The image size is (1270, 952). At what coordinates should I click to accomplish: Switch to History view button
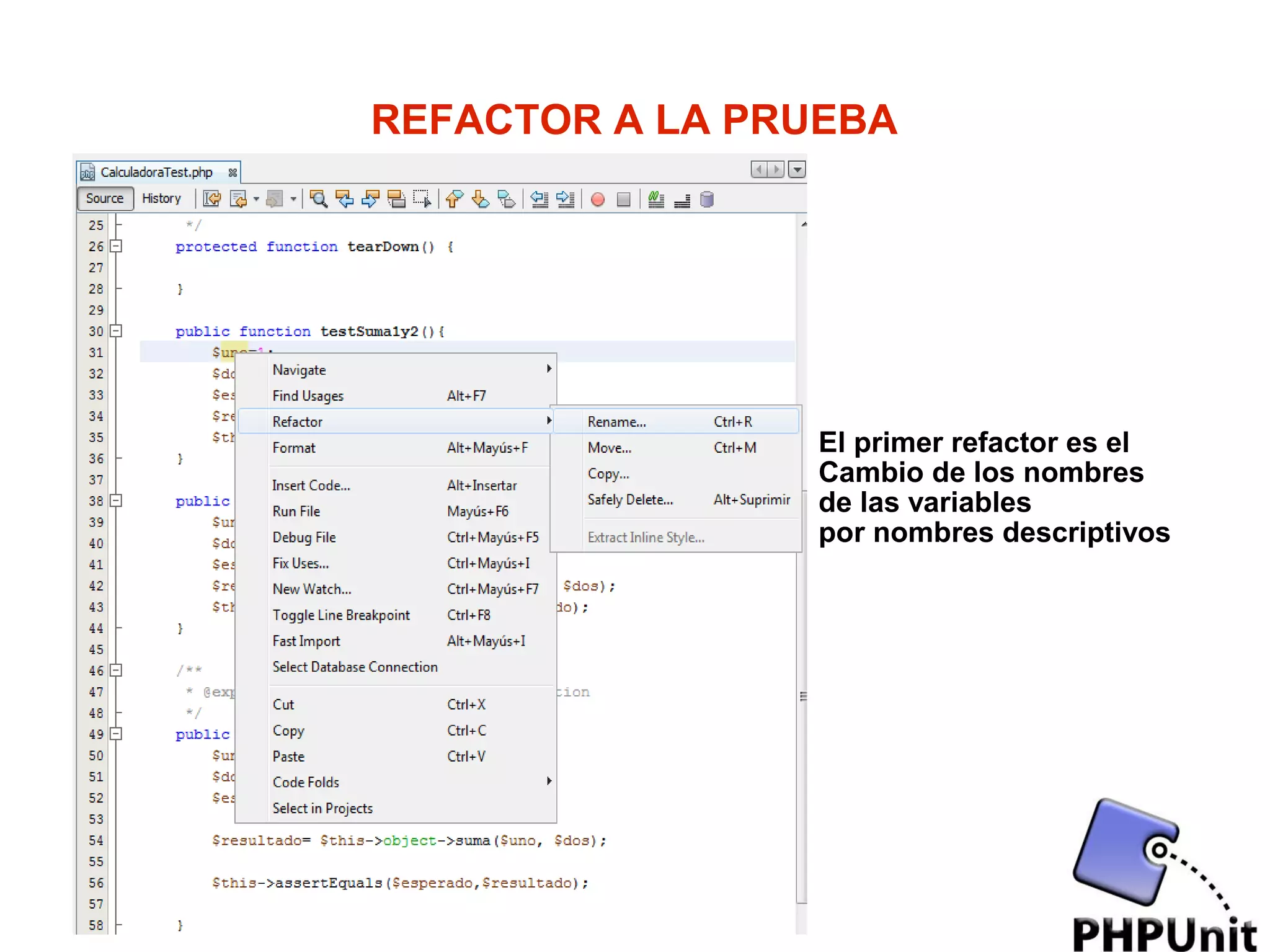pyautogui.click(x=161, y=198)
